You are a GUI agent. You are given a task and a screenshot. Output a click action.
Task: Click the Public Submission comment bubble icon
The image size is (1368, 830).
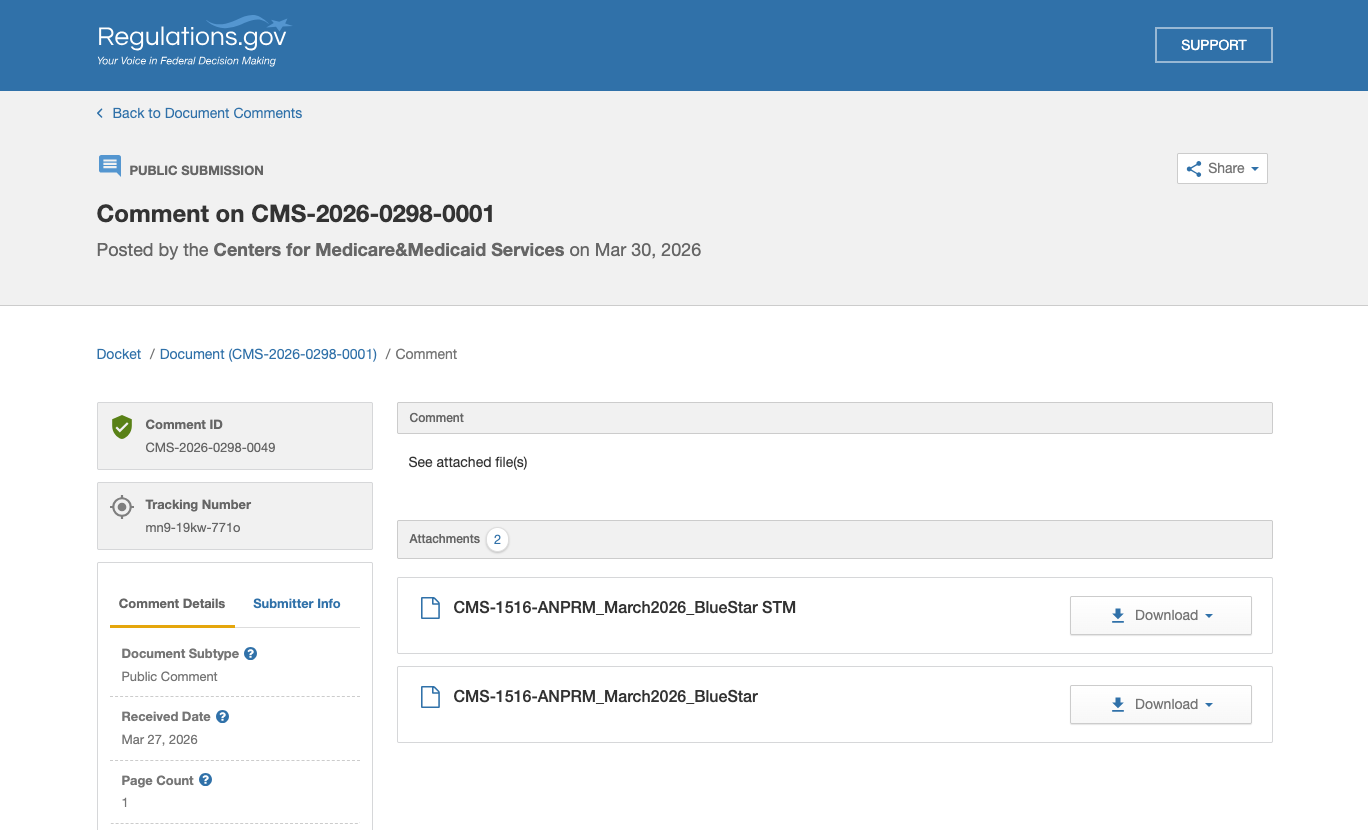click(x=110, y=166)
